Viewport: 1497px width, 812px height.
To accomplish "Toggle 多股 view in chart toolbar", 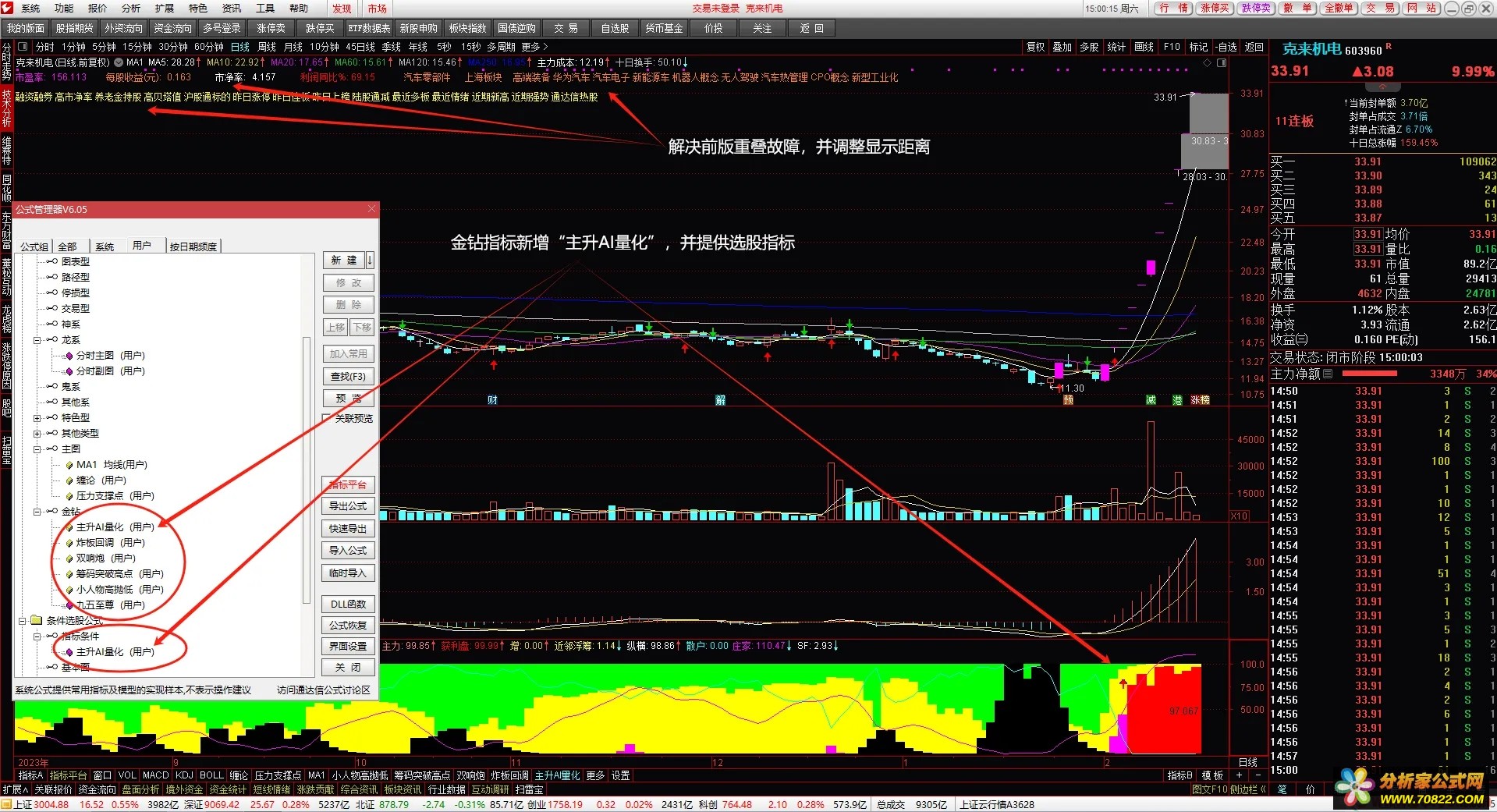I will tap(1089, 47).
